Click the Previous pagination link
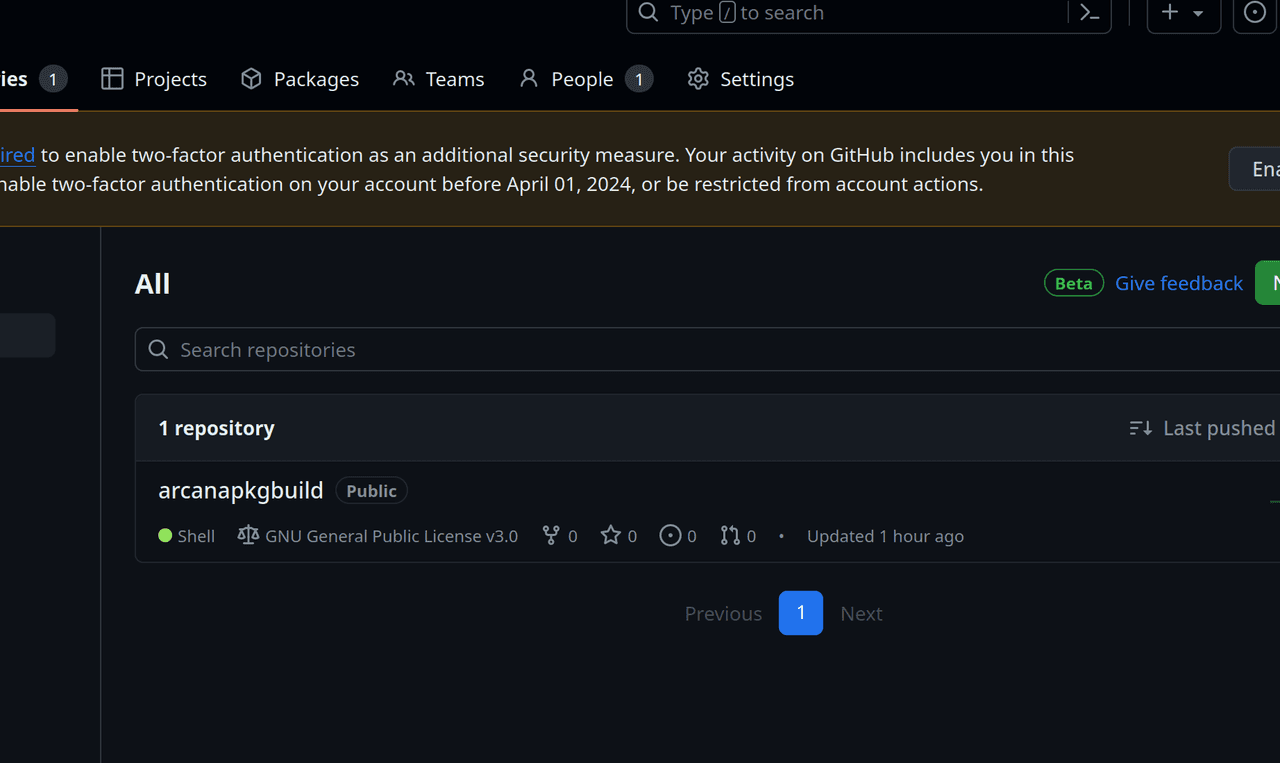 coord(723,614)
